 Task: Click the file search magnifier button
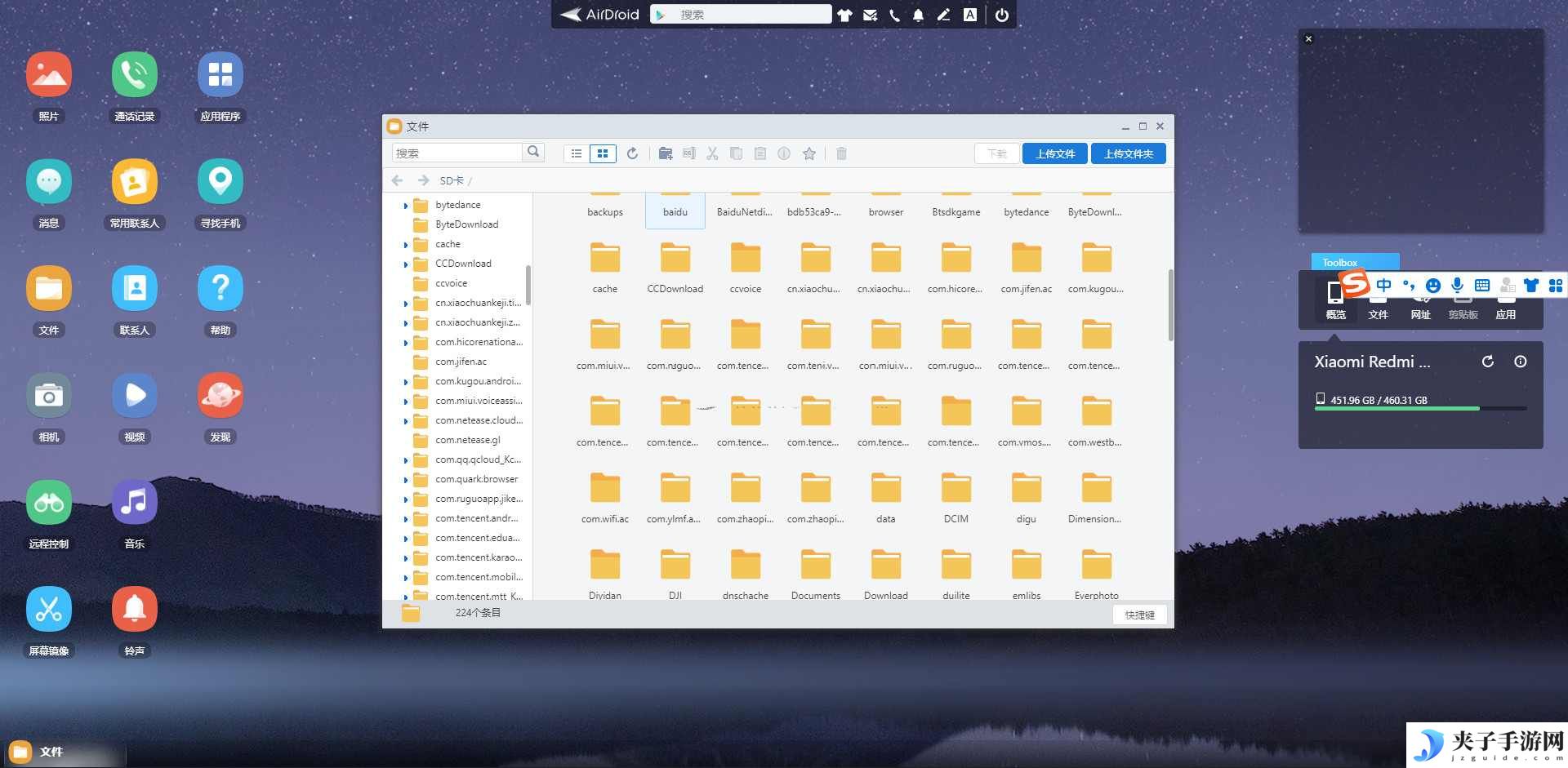[x=533, y=153]
